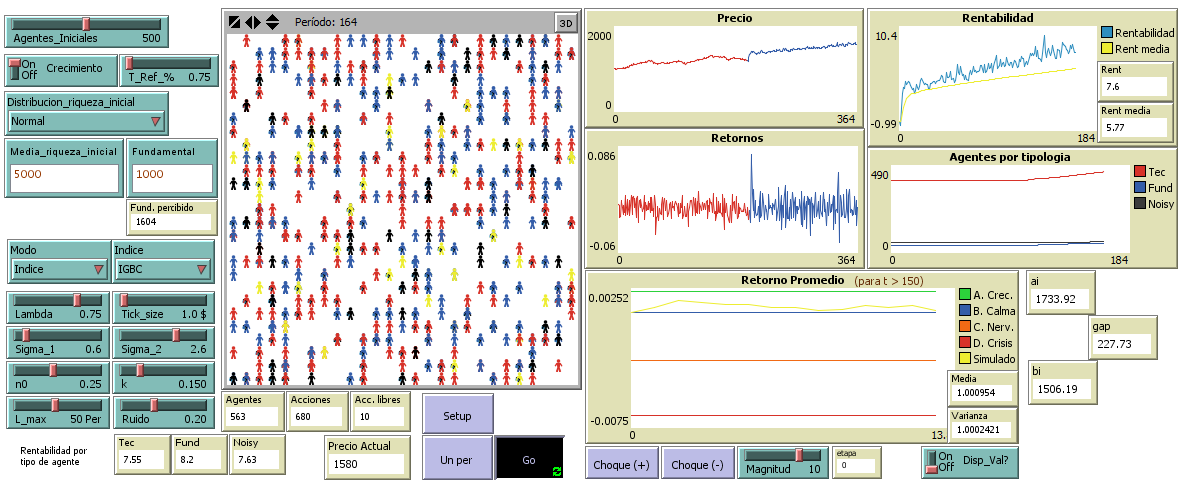The width and height of the screenshot is (1182, 489).
Task: Click the Agentes_Iniciales slider handle
Action: [x=87, y=23]
